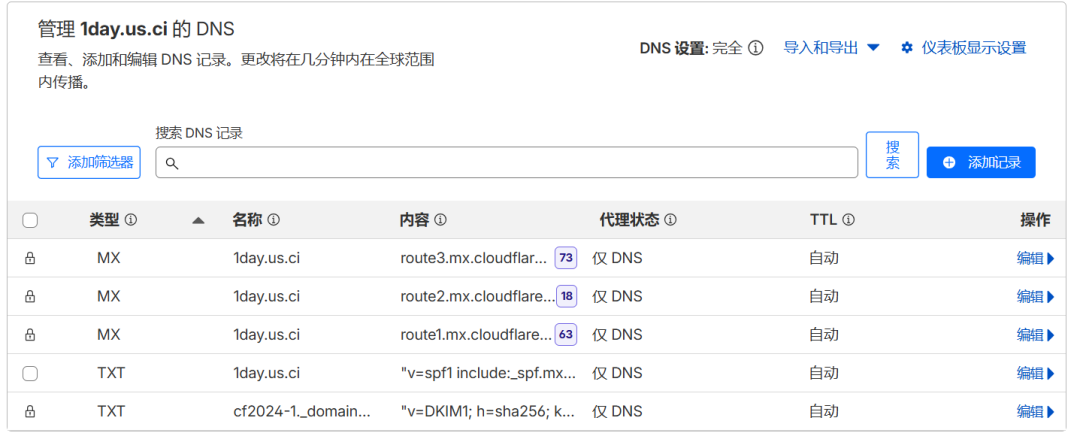1080x439 pixels.
Task: Open the 导入和导出 dropdown
Action: pyautogui.click(x=831, y=48)
